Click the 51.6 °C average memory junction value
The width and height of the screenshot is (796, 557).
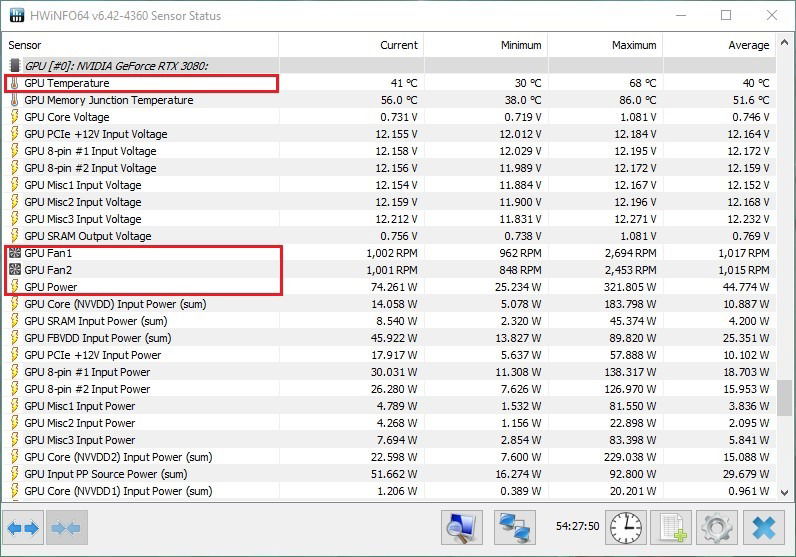click(x=751, y=100)
